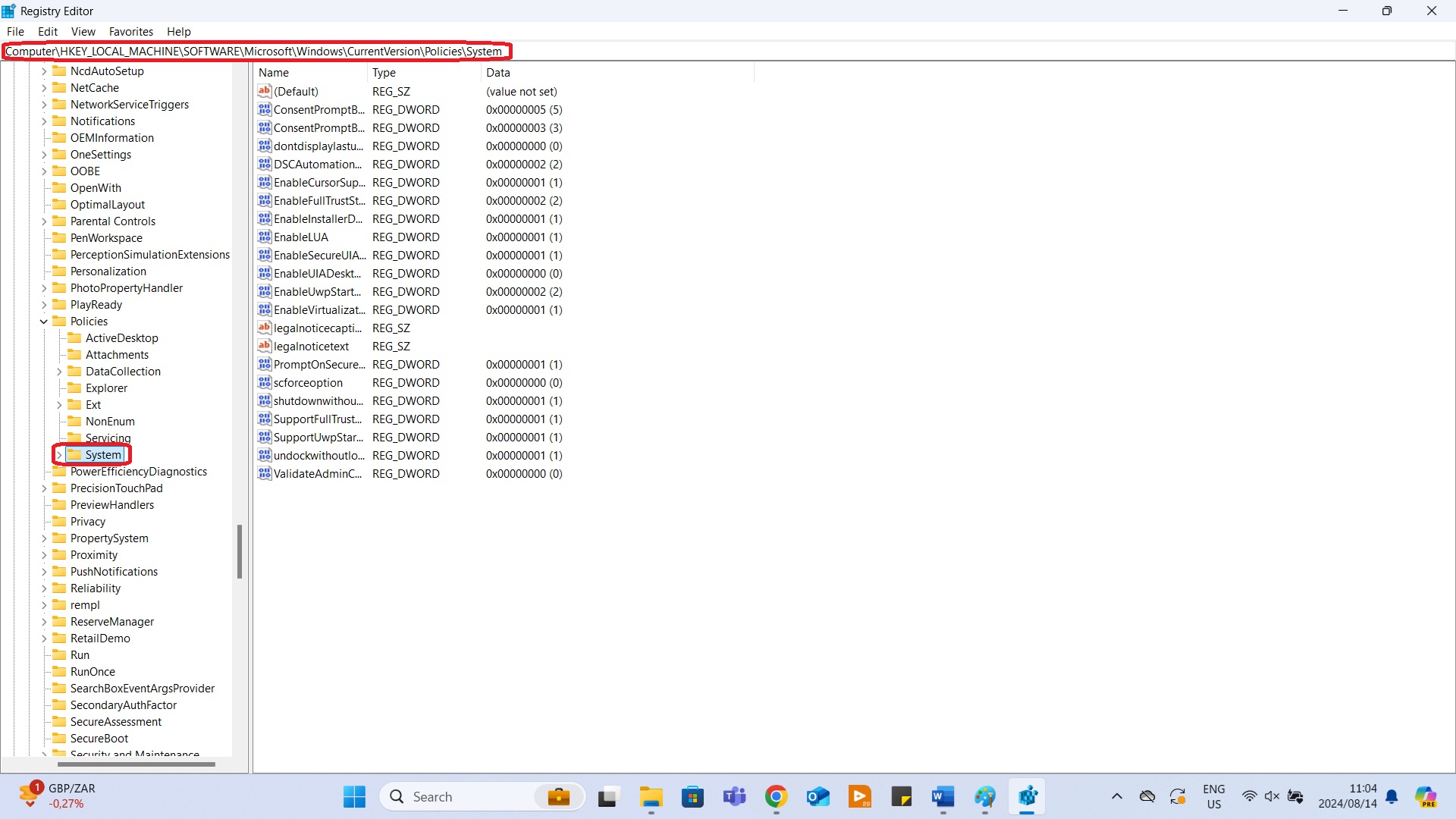Select the scforceoption DWORD icon
Image resolution: width=1456 pixels, height=819 pixels.
(x=264, y=383)
